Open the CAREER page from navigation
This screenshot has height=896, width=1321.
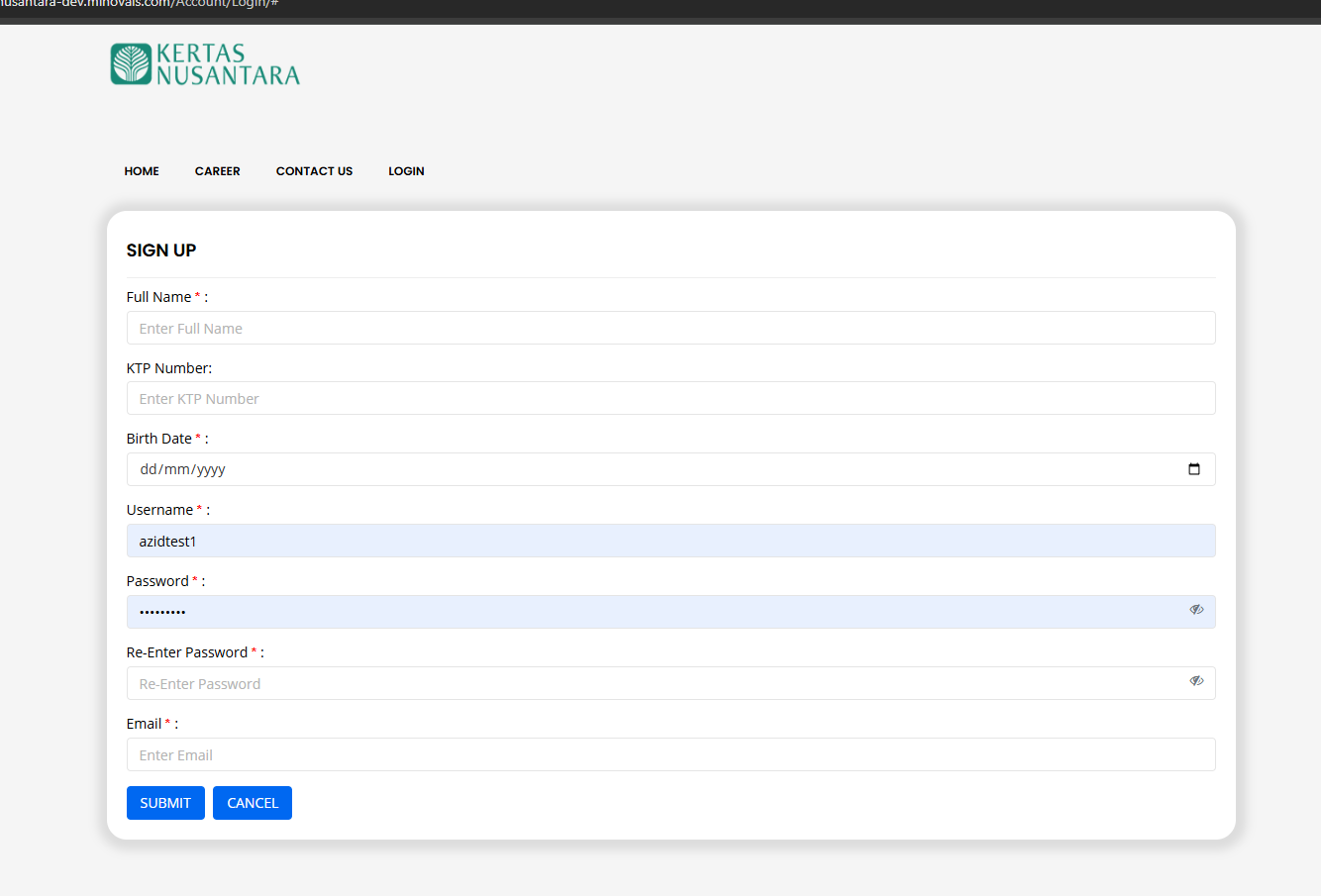point(217,171)
